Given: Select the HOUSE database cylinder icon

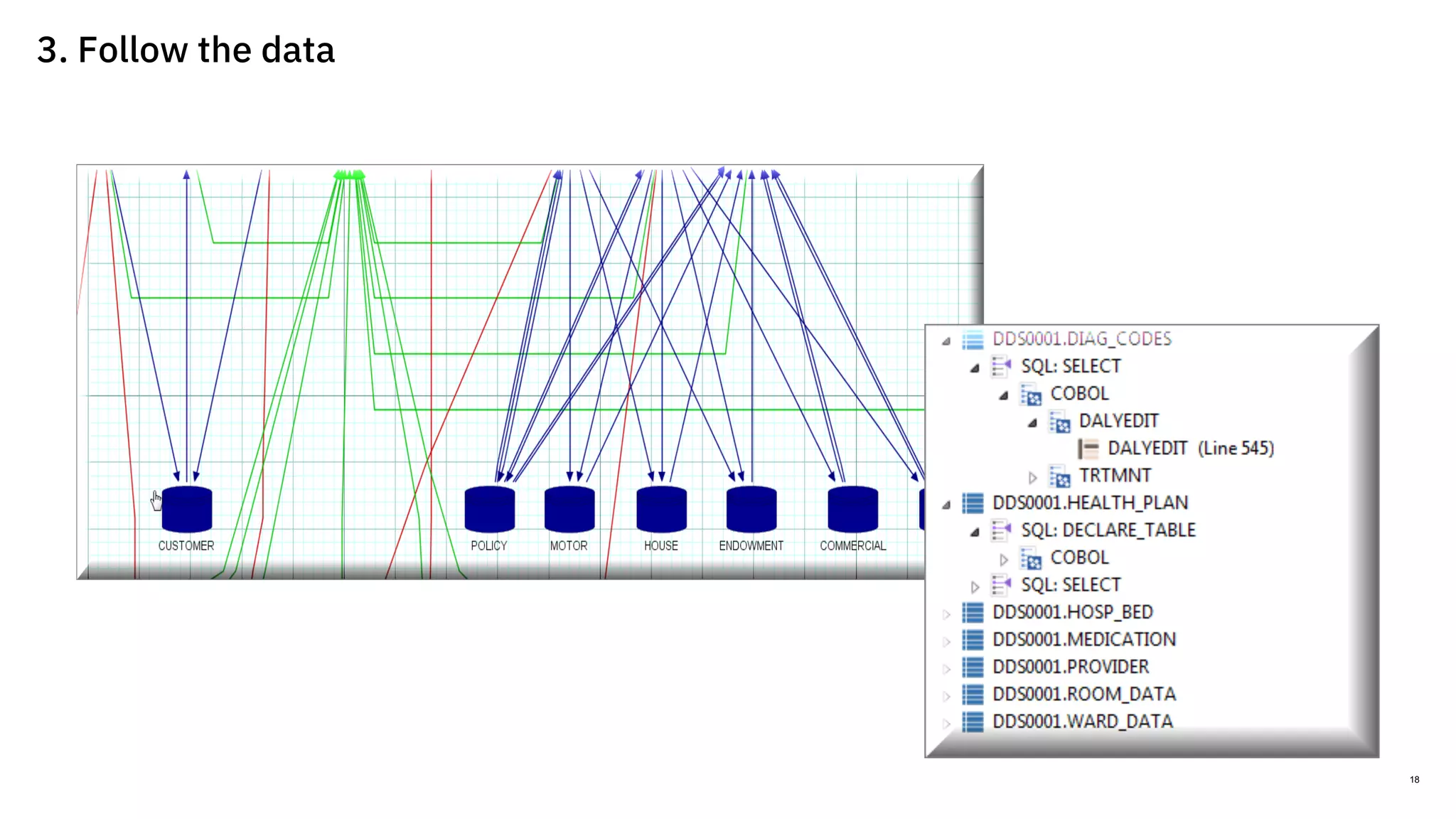Looking at the screenshot, I should [661, 509].
